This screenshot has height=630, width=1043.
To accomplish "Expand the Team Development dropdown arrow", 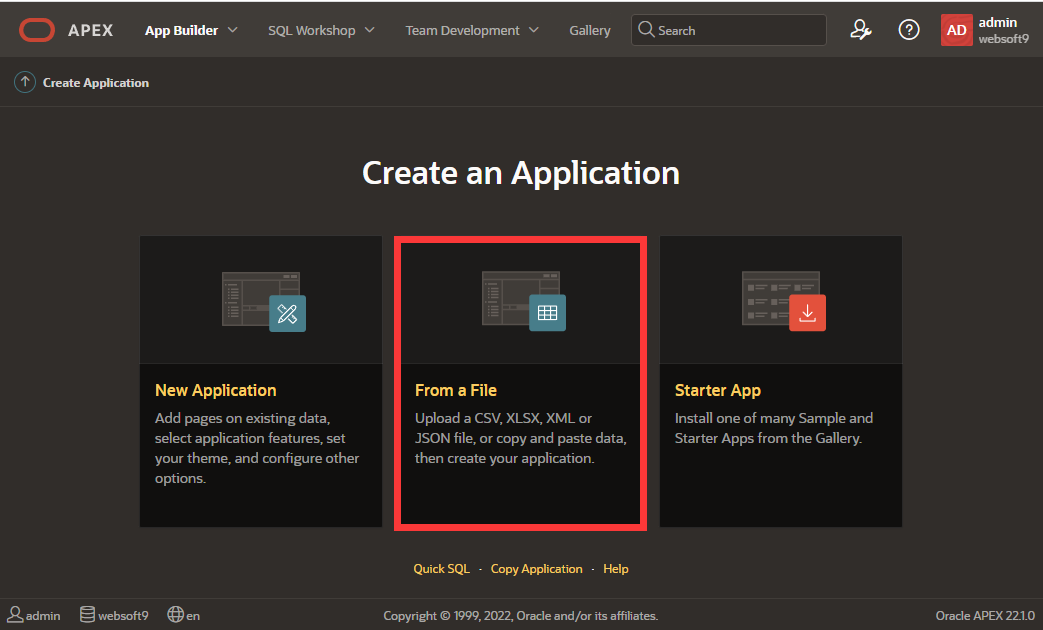I will point(533,30).
